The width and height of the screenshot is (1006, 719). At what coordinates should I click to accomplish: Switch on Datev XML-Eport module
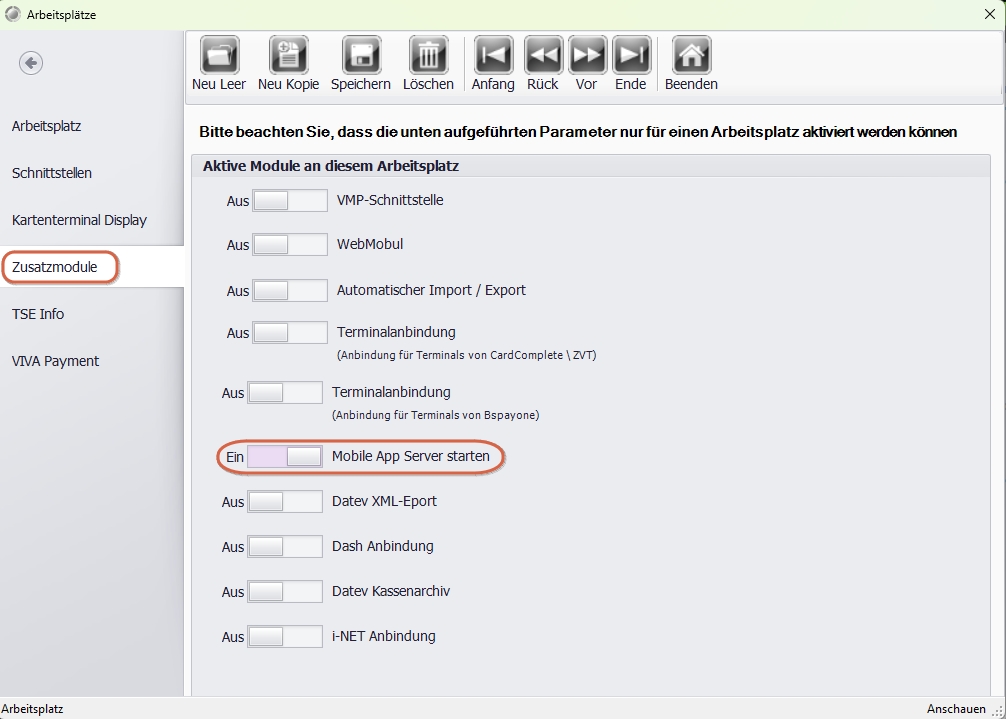pyautogui.click(x=285, y=501)
